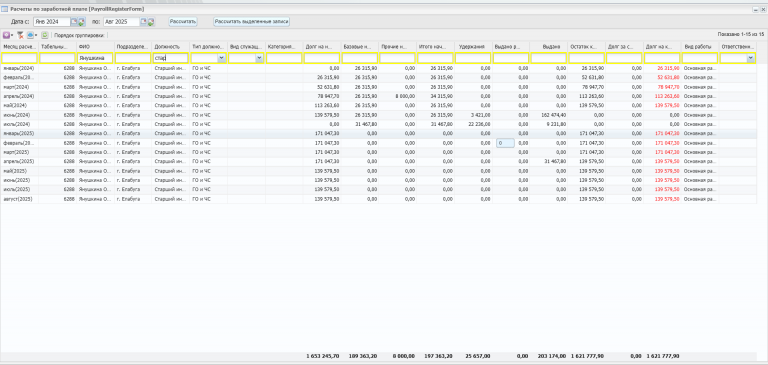The image size is (768, 365).
Task: Sort by the 'Удержания' column header
Action: pyautogui.click(x=473, y=47)
